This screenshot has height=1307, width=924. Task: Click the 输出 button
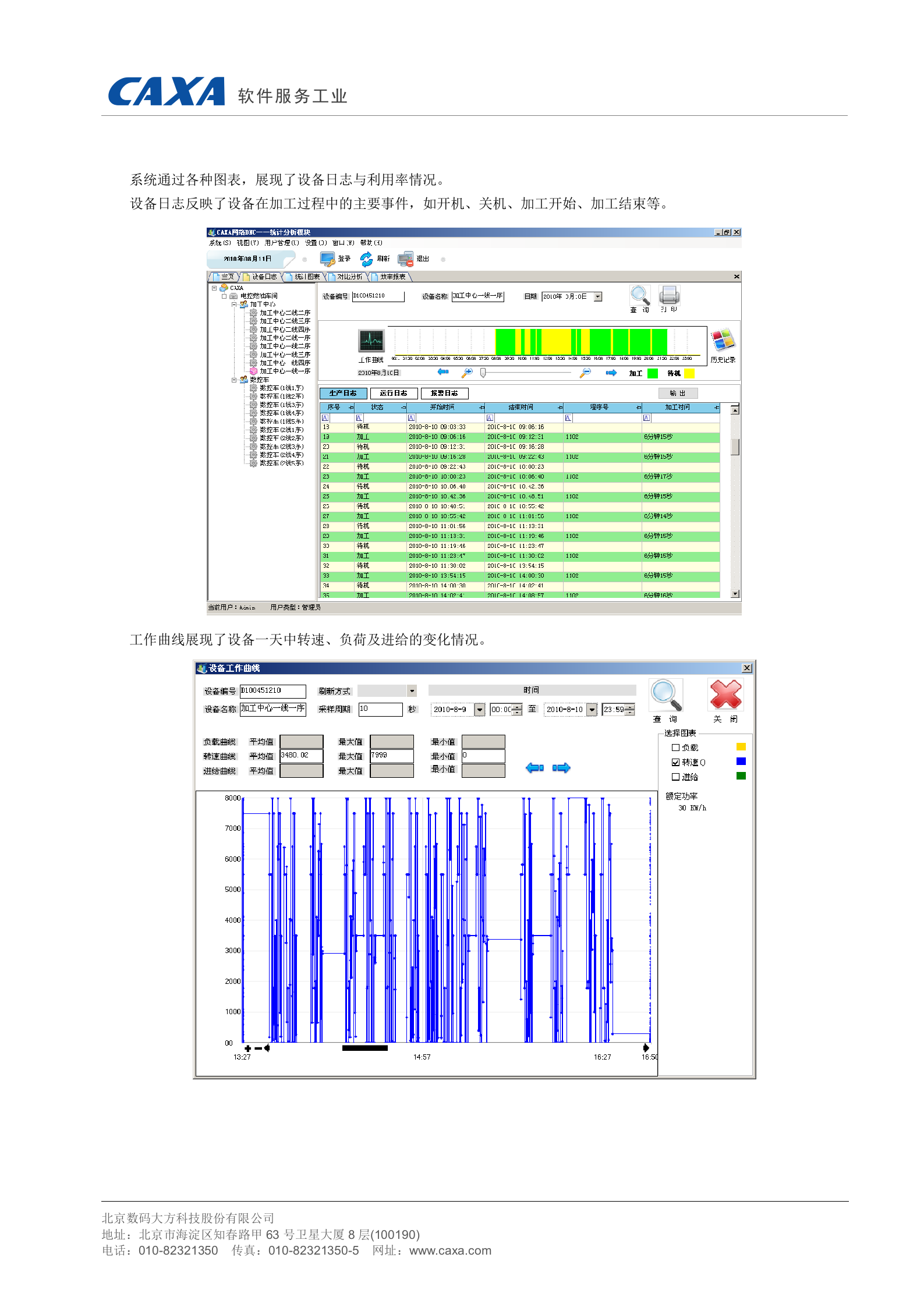677,394
